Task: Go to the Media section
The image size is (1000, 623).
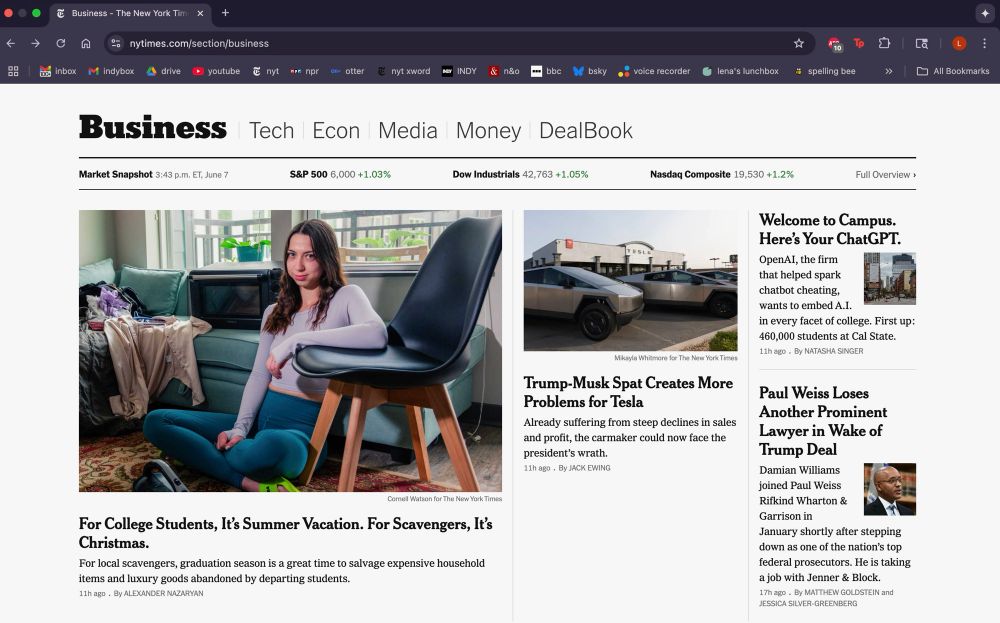Action: [x=408, y=131]
